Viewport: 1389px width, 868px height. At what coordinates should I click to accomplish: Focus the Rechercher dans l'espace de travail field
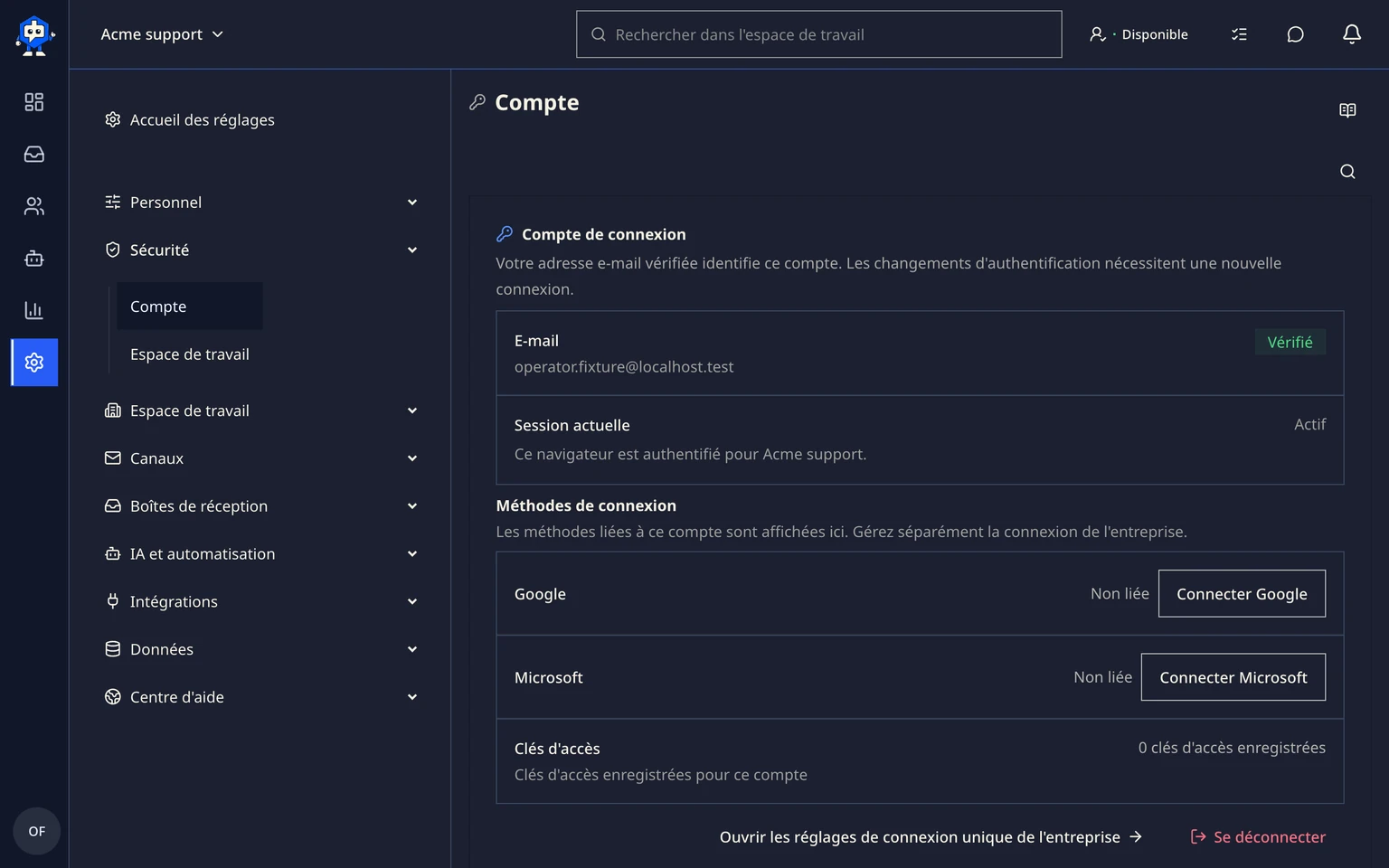(819, 34)
